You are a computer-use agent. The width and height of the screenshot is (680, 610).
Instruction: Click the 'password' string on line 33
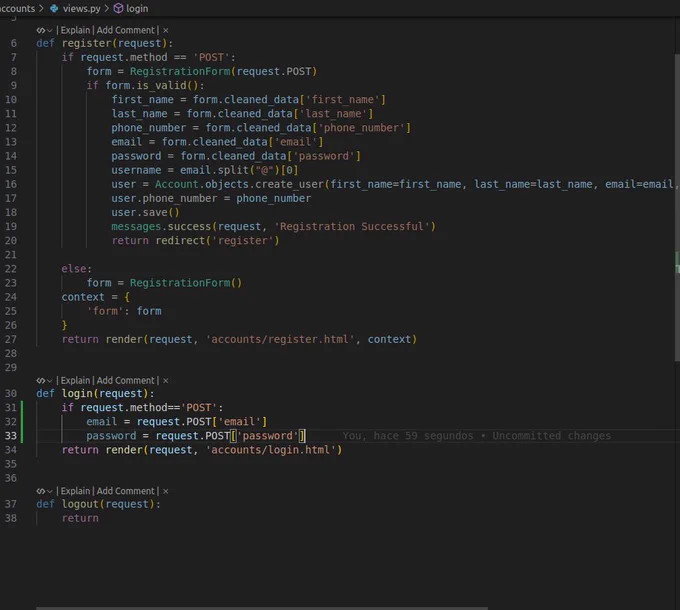click(268, 436)
